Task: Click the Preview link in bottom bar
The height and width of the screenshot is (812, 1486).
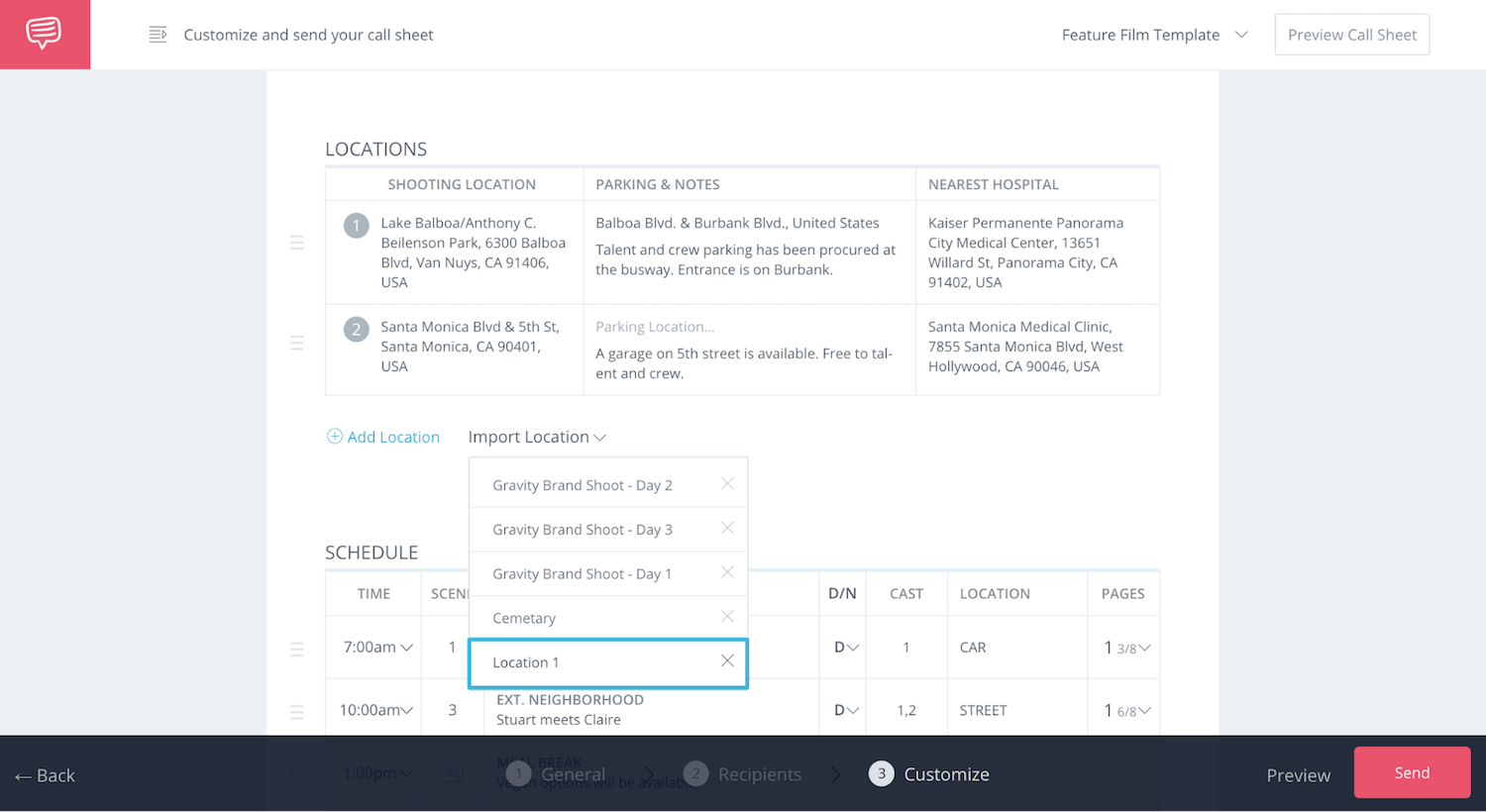Action: click(1298, 775)
